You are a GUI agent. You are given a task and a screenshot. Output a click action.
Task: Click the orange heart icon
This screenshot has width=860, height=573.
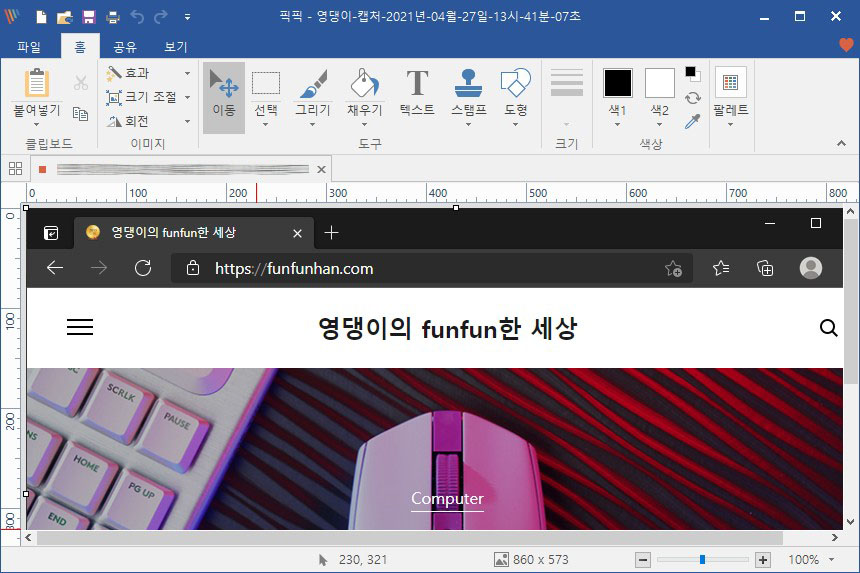846,44
